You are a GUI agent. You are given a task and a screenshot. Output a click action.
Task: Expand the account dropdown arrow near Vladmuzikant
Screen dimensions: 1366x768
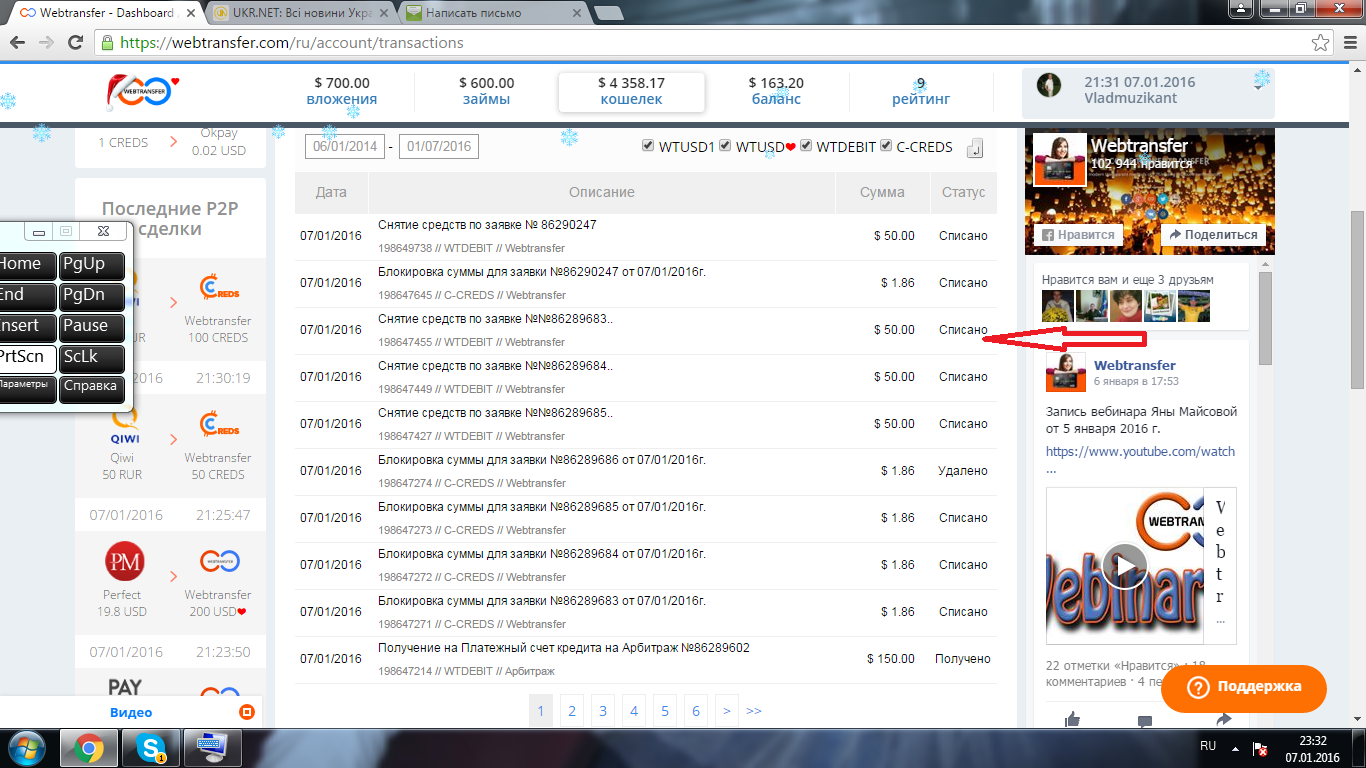1259,88
